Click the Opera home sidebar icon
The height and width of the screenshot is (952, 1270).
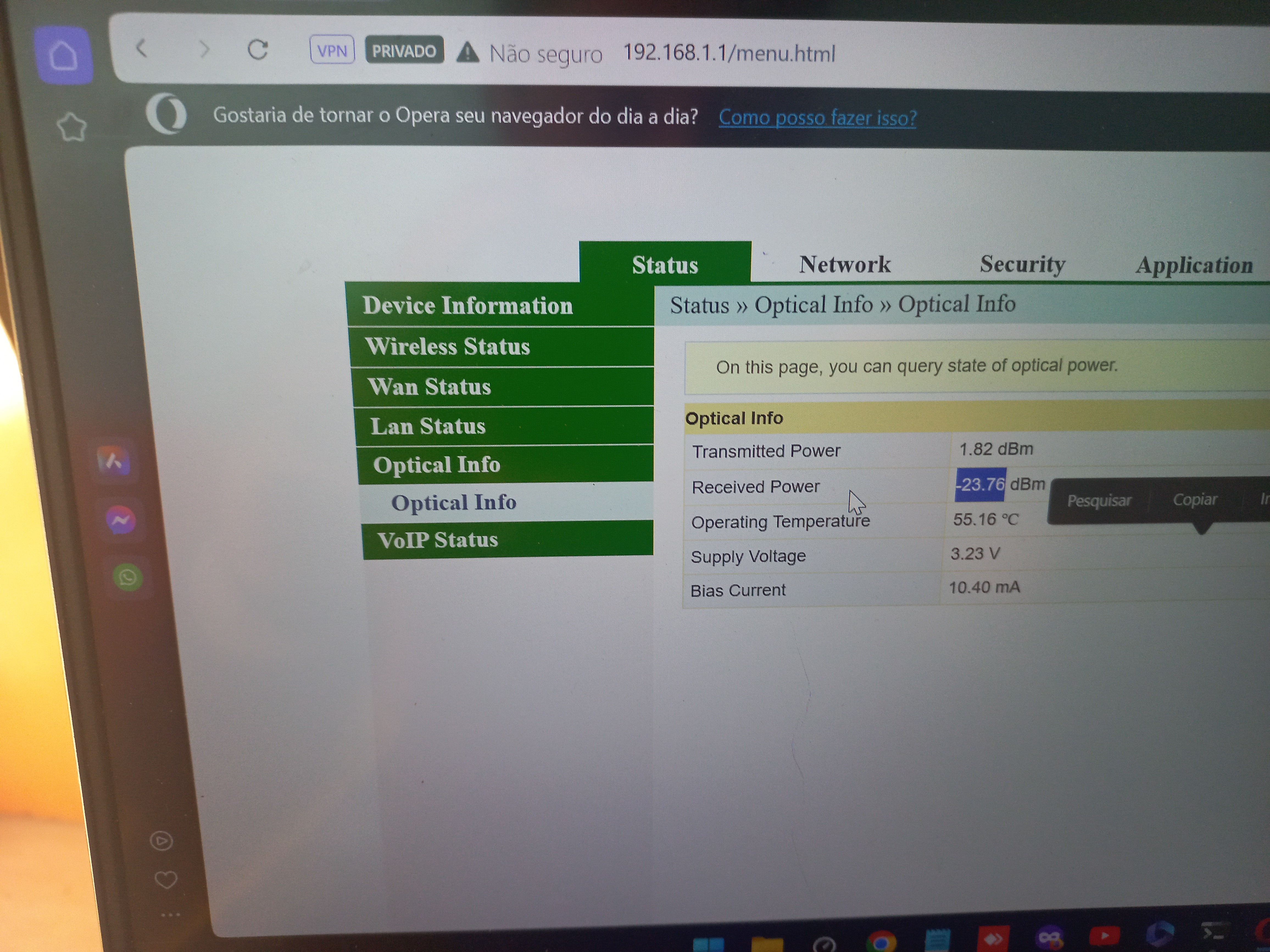tap(63, 56)
